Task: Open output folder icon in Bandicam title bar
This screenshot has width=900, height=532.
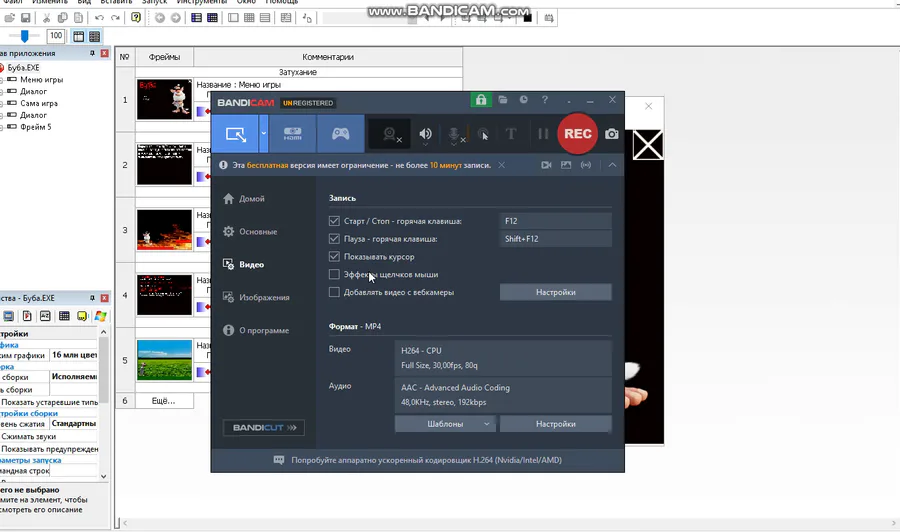Action: [503, 100]
